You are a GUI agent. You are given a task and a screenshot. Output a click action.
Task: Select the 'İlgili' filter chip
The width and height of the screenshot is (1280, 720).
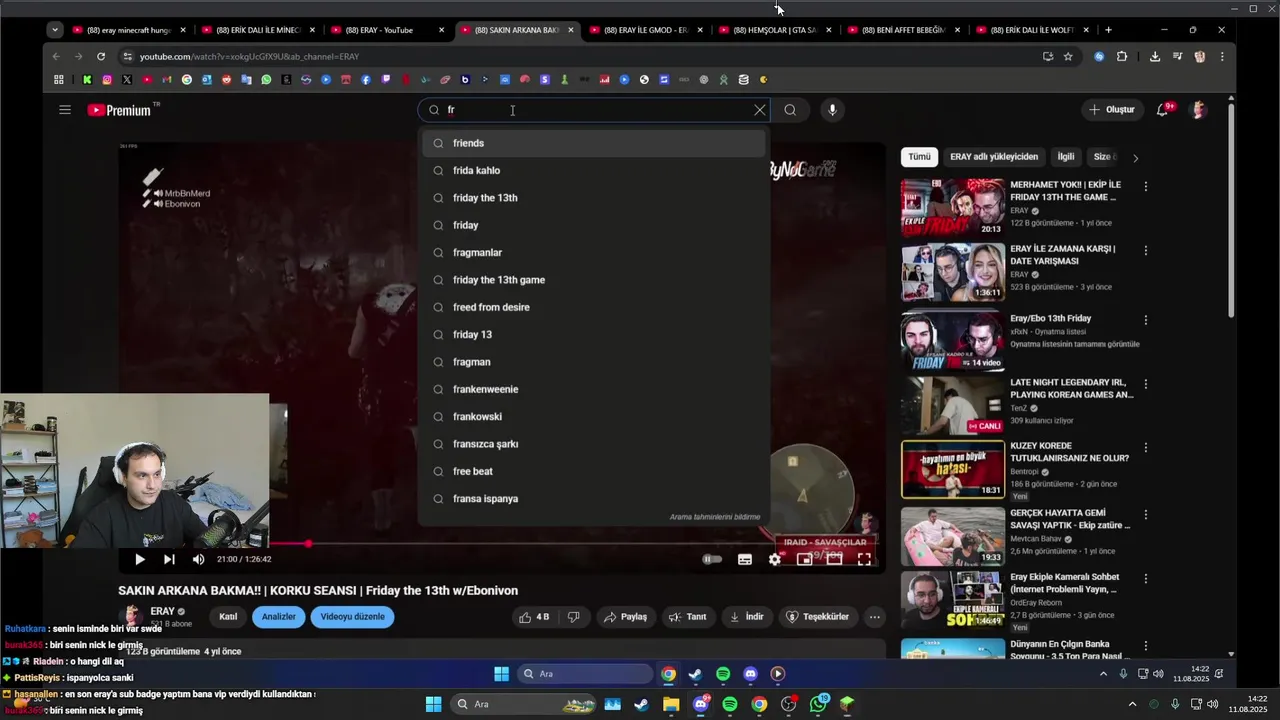1066,157
